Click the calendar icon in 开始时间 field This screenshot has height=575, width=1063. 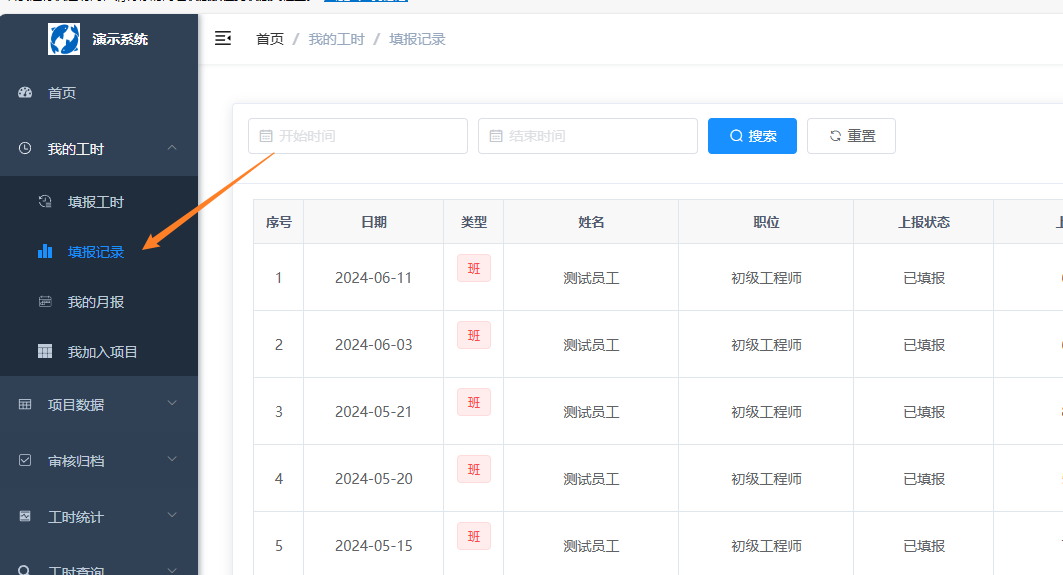tap(266, 136)
